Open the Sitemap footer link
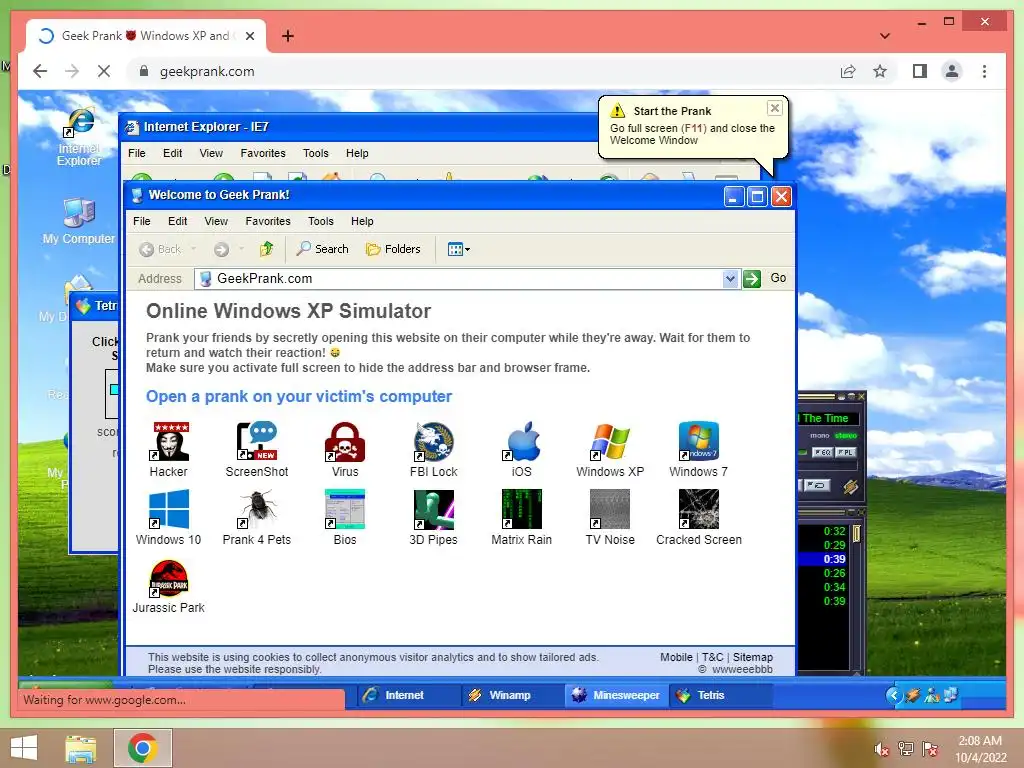The image size is (1024, 768). [x=752, y=658]
